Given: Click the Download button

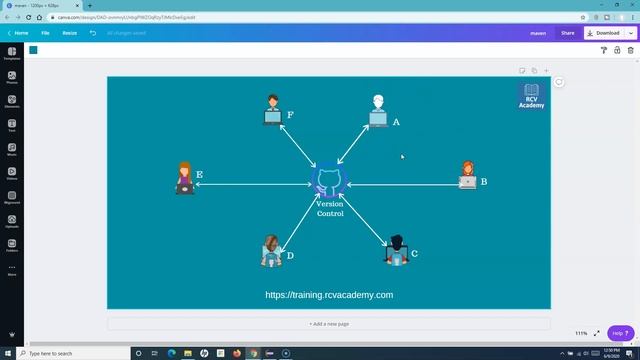Looking at the screenshot, I should tap(604, 33).
